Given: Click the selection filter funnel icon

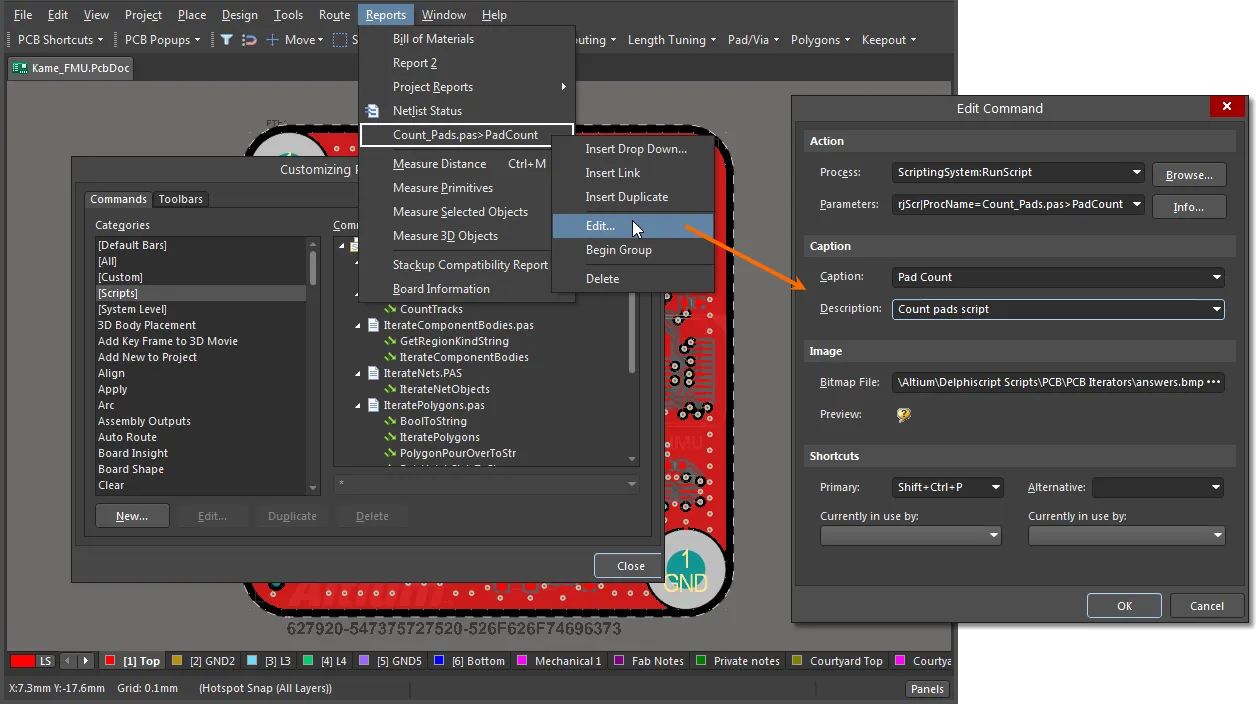Looking at the screenshot, I should [227, 40].
